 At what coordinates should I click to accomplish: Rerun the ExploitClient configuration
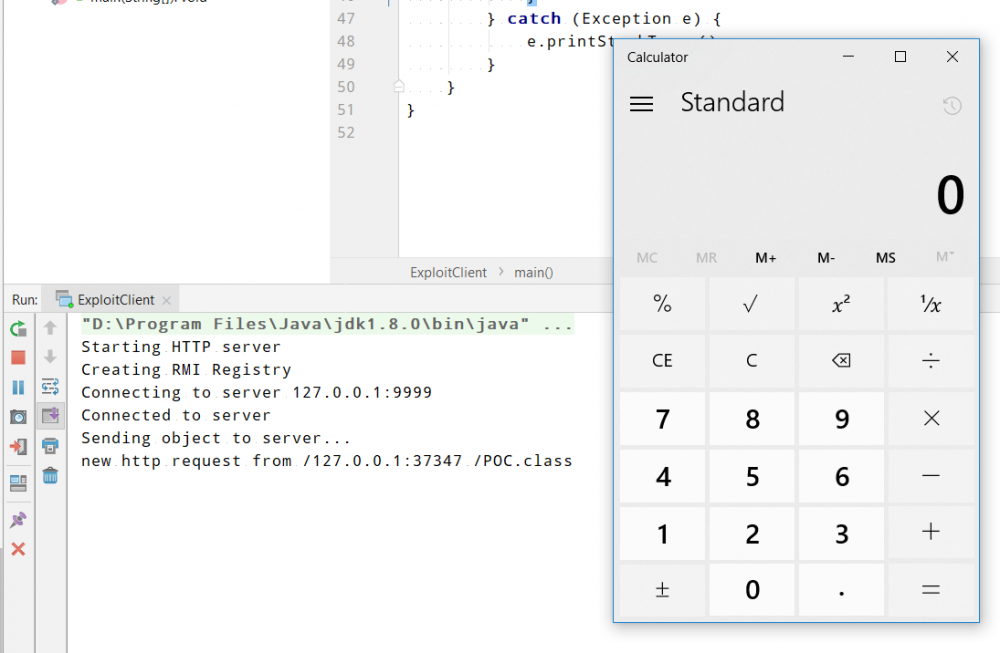tap(16, 327)
